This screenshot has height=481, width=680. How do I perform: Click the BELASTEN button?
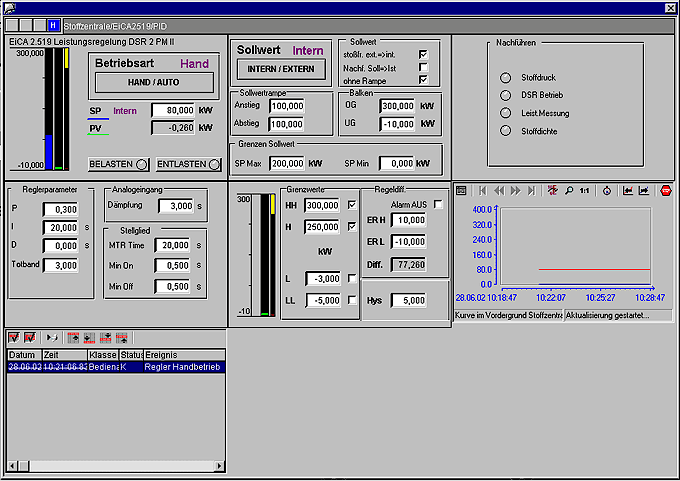coord(118,164)
